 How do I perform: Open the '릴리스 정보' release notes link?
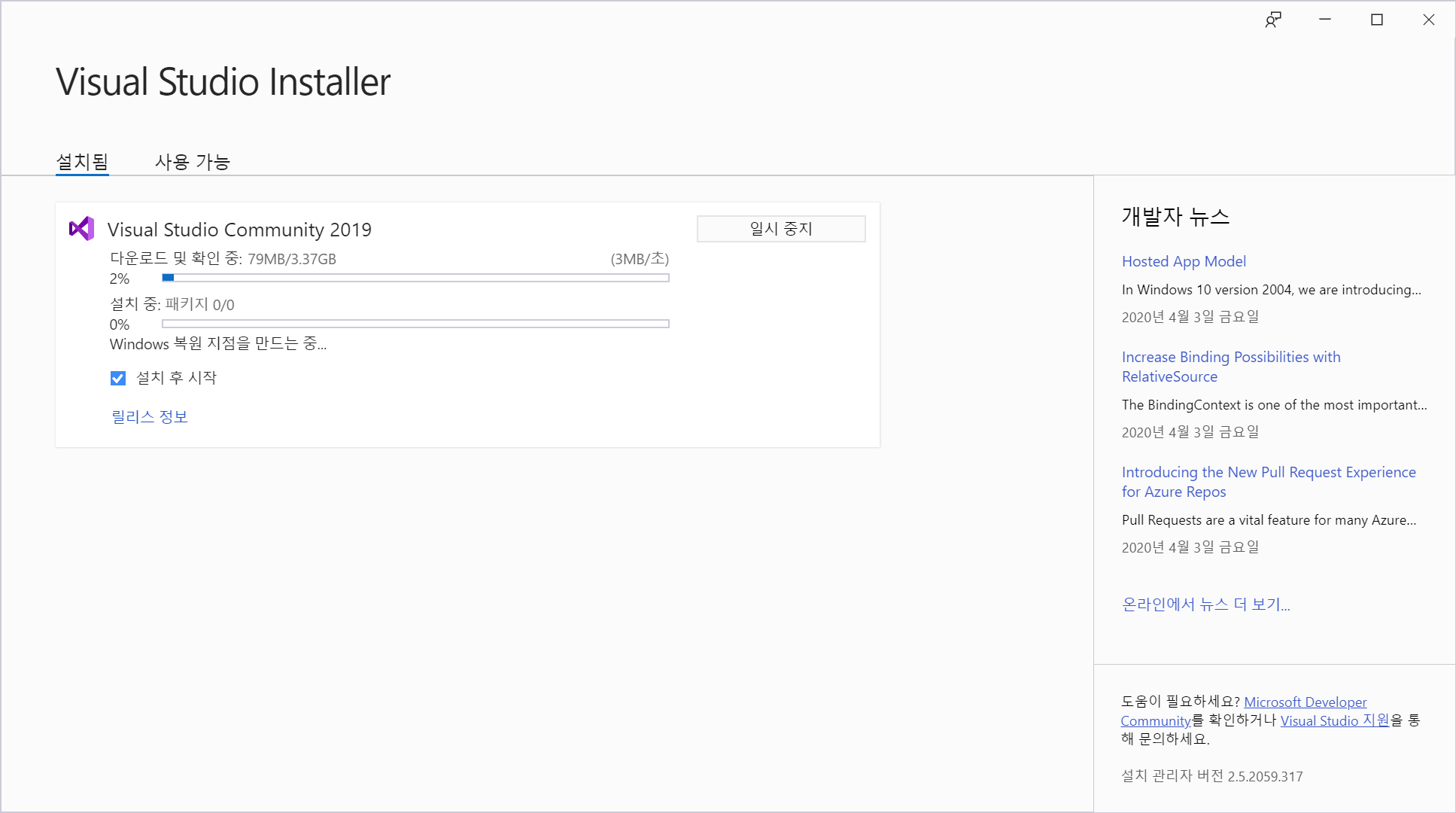click(150, 416)
